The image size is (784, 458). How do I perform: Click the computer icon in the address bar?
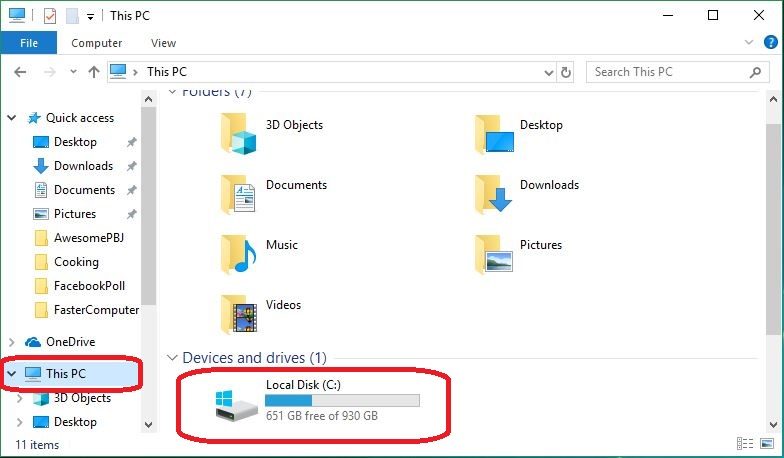pyautogui.click(x=118, y=72)
